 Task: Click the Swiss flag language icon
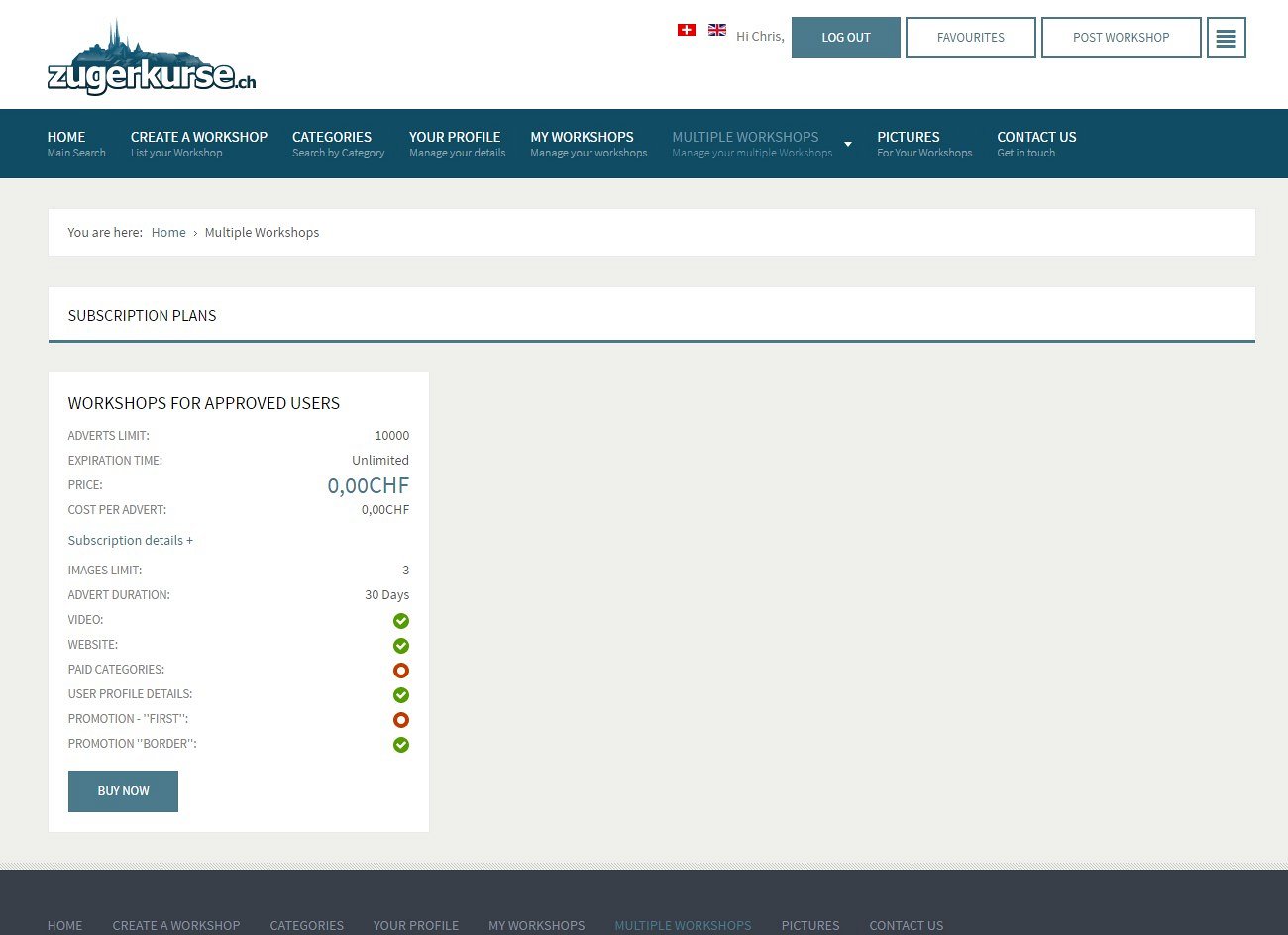[x=686, y=30]
